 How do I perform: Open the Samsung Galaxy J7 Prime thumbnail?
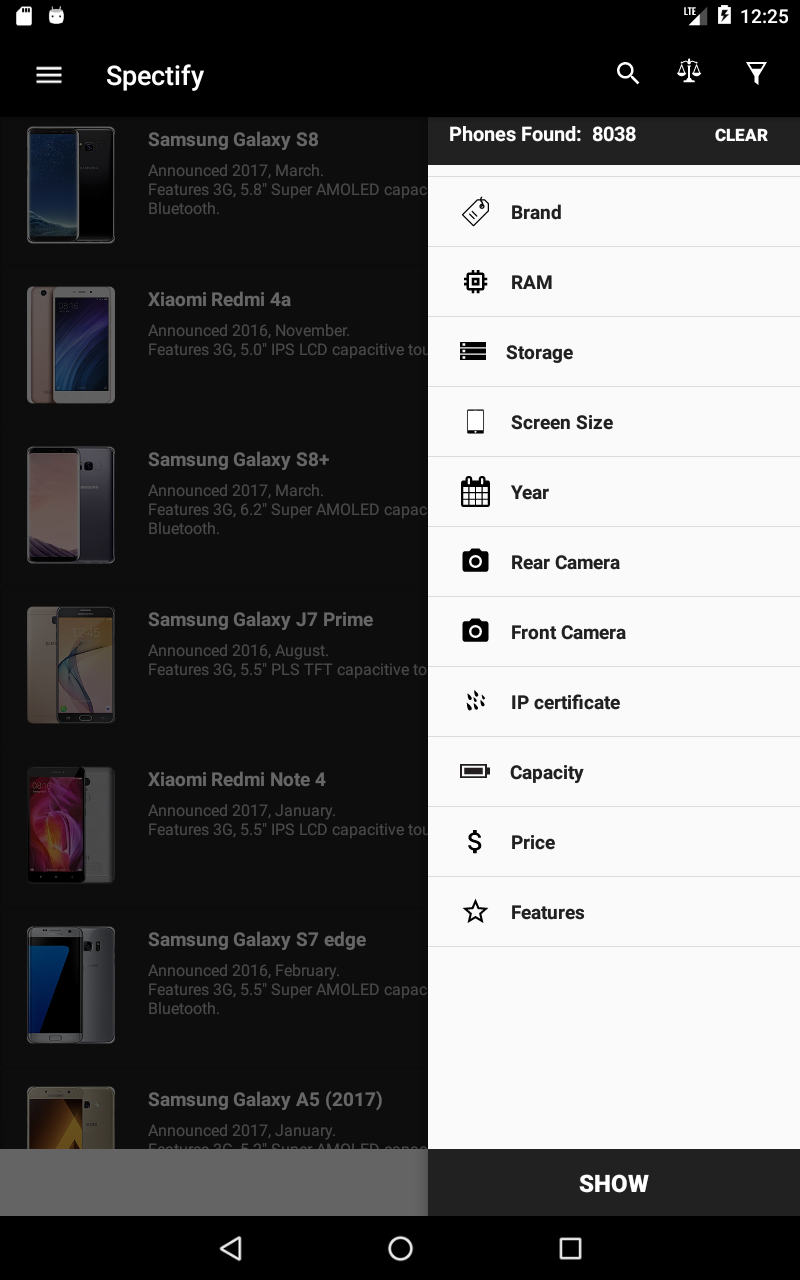point(71,665)
